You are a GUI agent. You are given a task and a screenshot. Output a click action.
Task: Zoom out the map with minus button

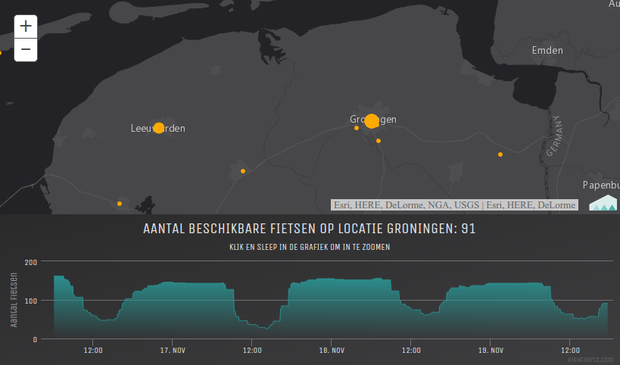(26, 50)
